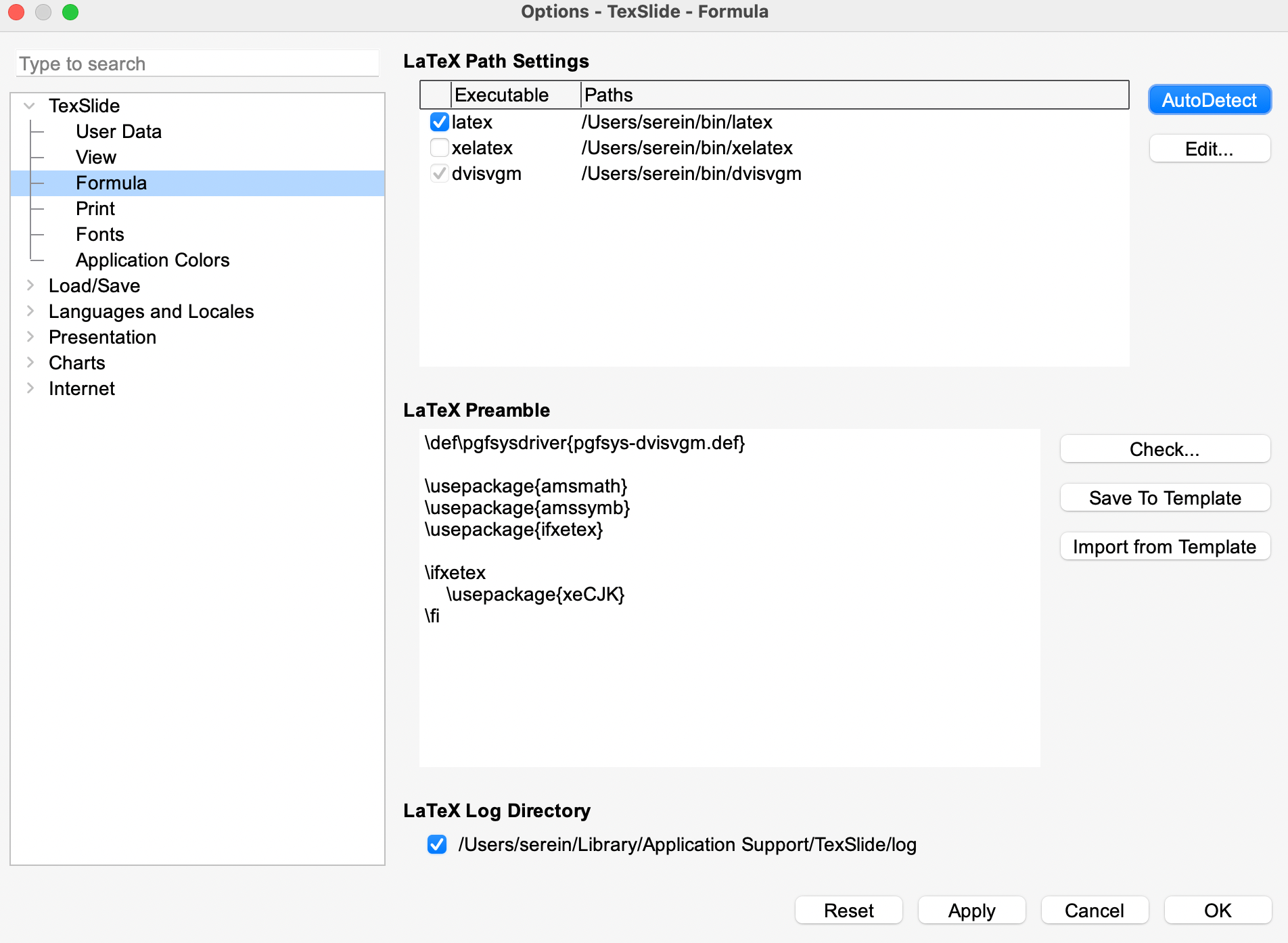Click the Executable column header
The height and width of the screenshot is (943, 1288).
(x=515, y=95)
